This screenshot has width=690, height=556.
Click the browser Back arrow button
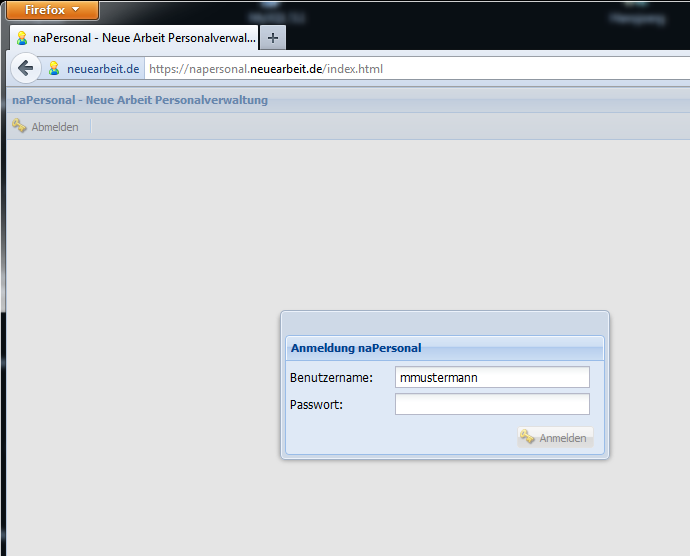[x=26, y=69]
